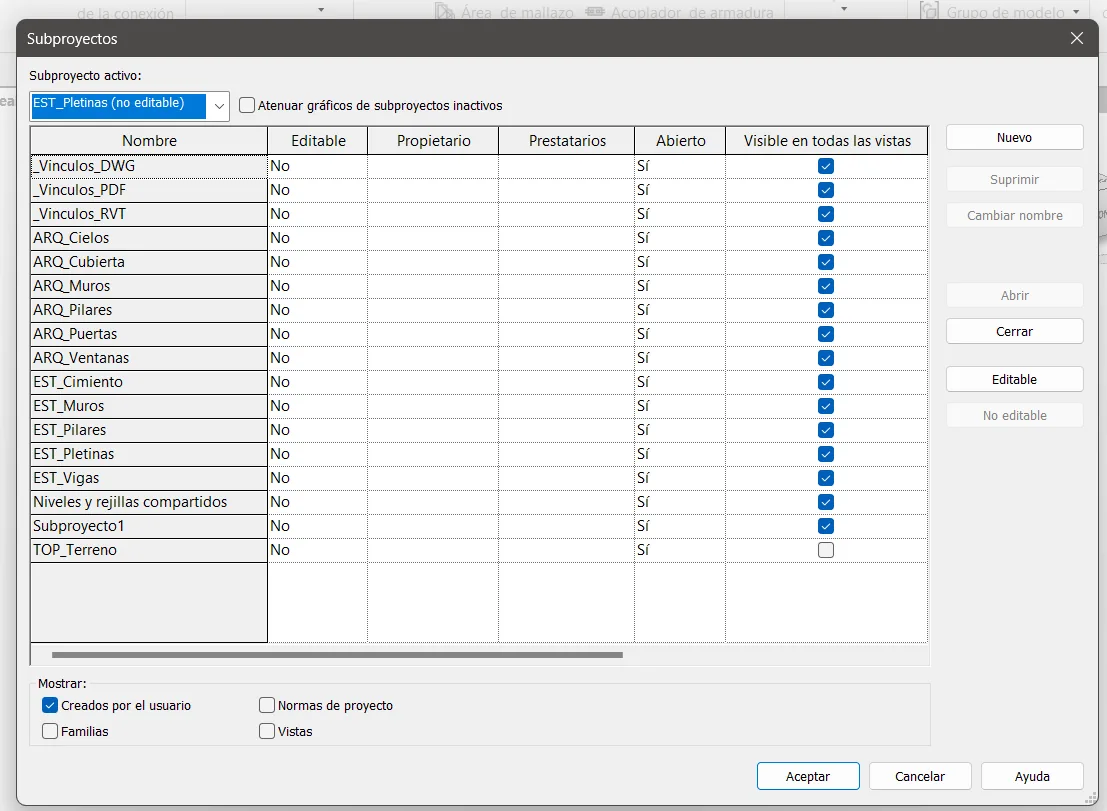Check visibility for TOP_Terreno row
The image size is (1107, 811).
click(825, 550)
